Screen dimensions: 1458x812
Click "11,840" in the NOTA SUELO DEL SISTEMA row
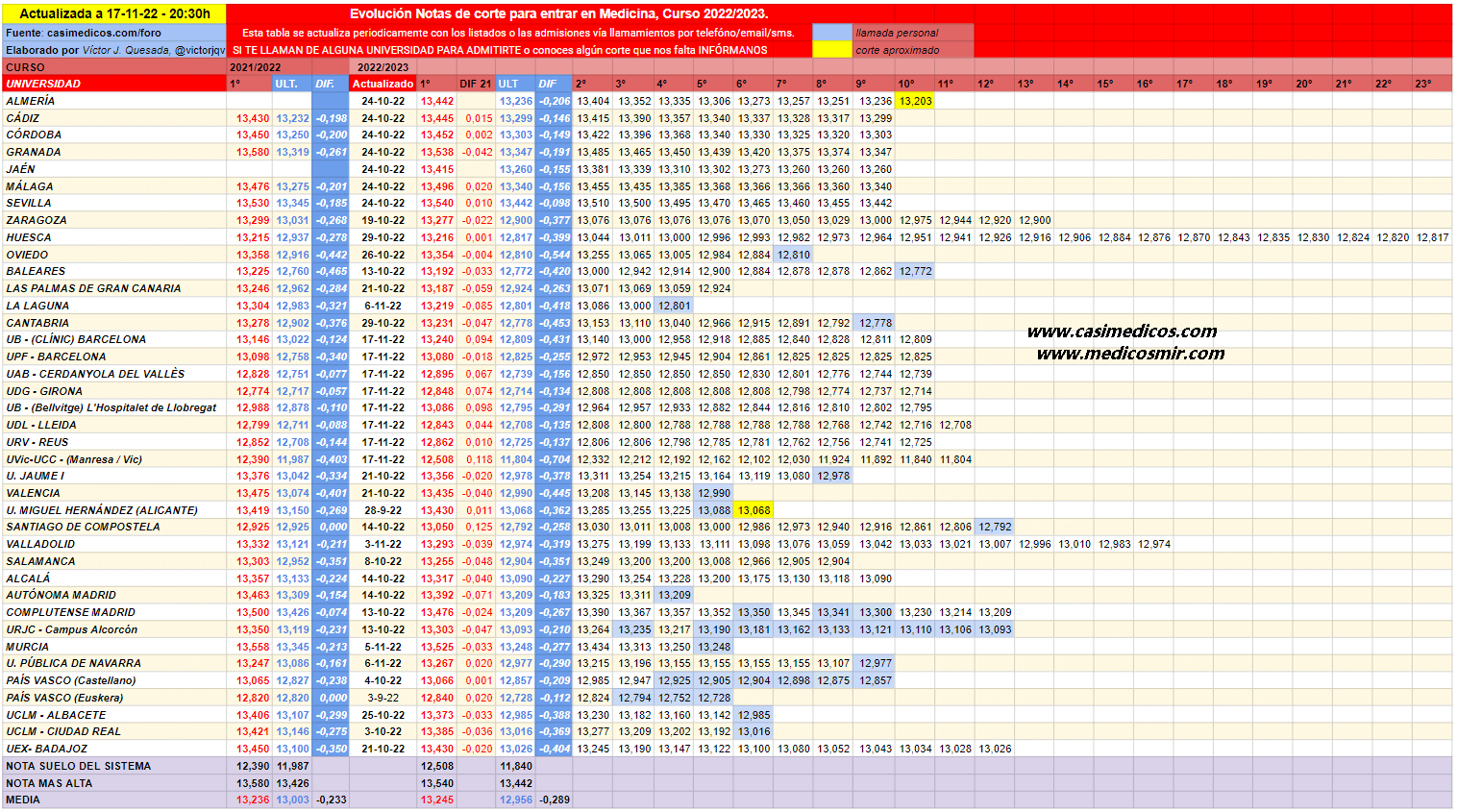pos(516,766)
